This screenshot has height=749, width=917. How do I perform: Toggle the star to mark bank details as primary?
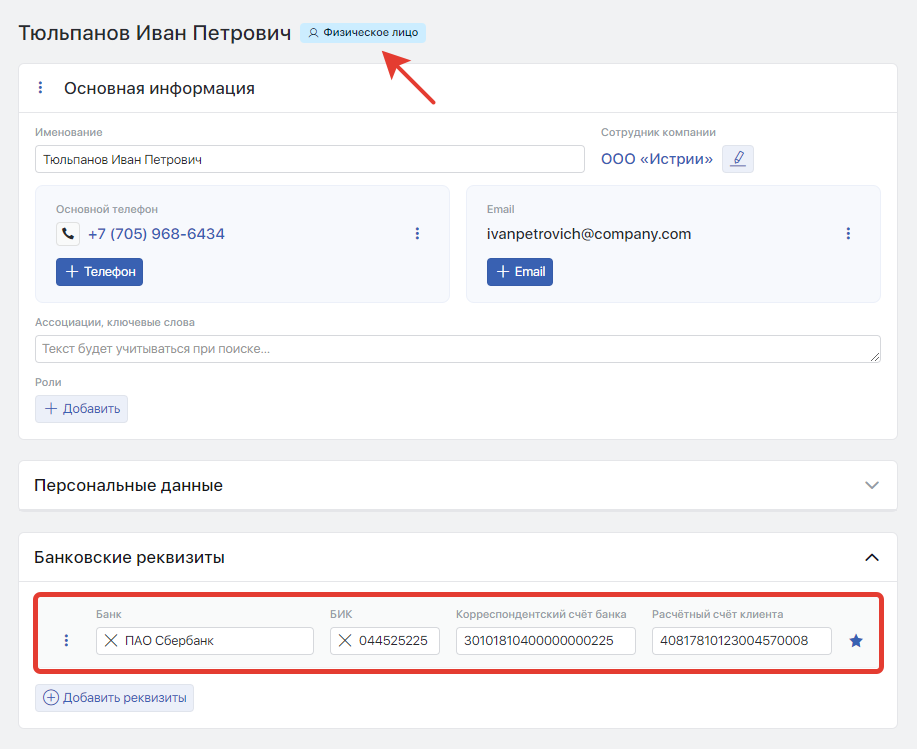(x=856, y=641)
